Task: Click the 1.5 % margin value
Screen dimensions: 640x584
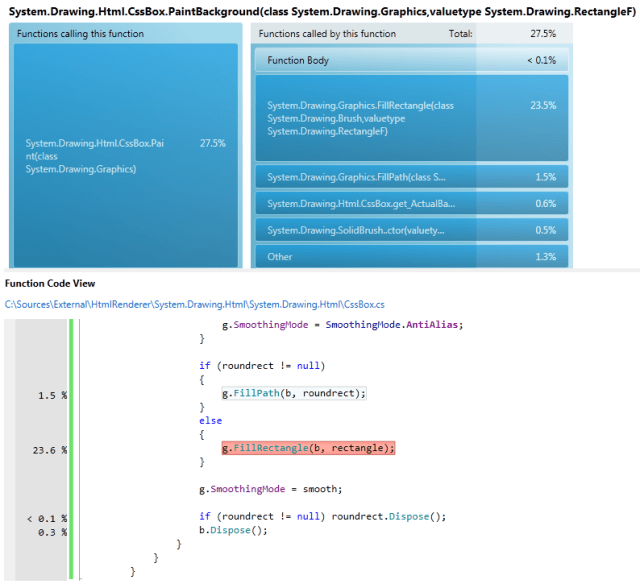Action: pos(51,395)
